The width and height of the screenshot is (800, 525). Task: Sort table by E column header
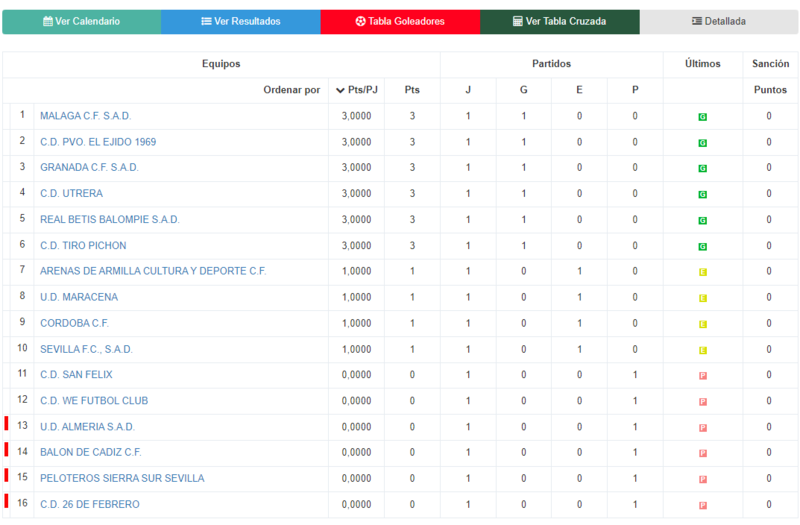[x=579, y=90]
